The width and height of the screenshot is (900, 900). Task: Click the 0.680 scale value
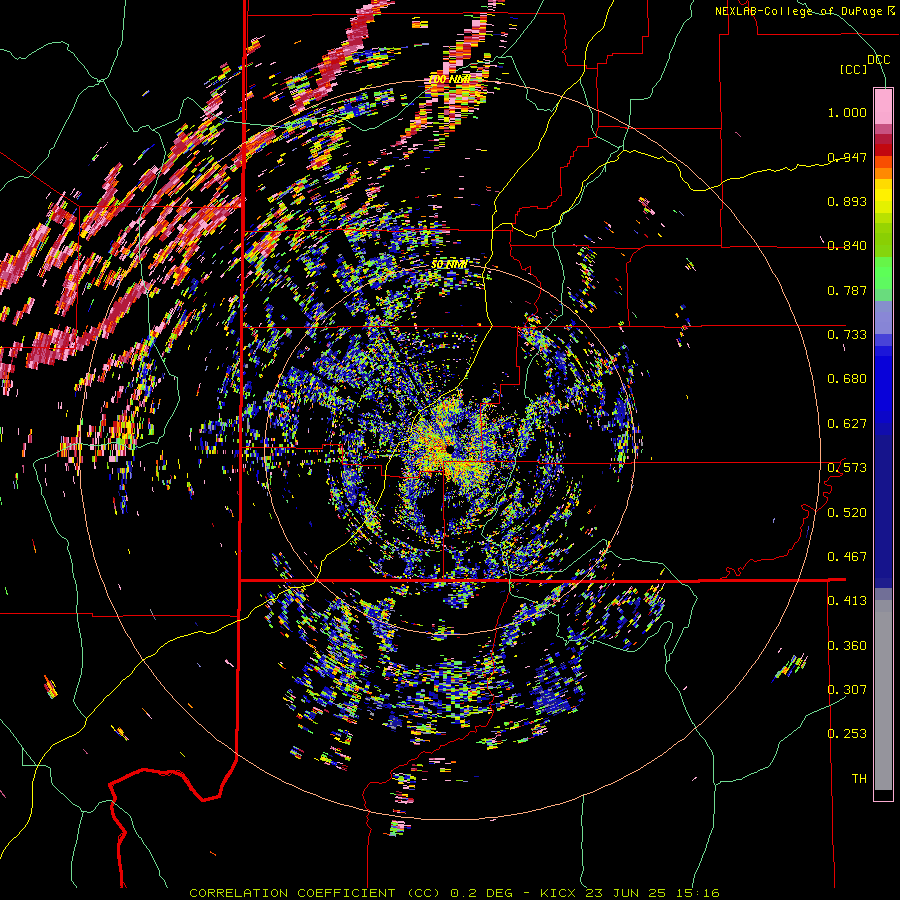tap(847, 378)
